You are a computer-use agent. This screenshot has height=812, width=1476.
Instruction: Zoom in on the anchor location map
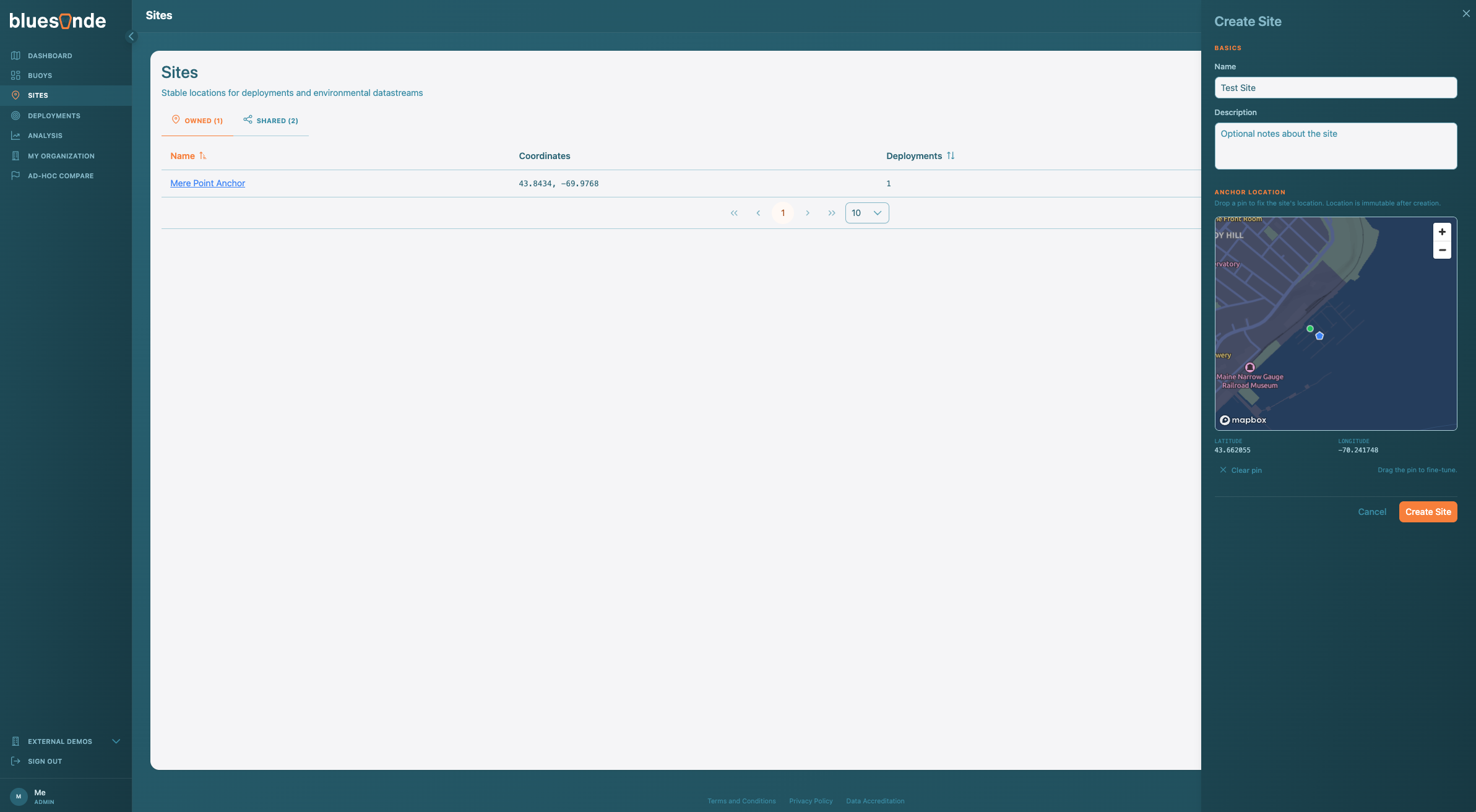click(x=1442, y=232)
